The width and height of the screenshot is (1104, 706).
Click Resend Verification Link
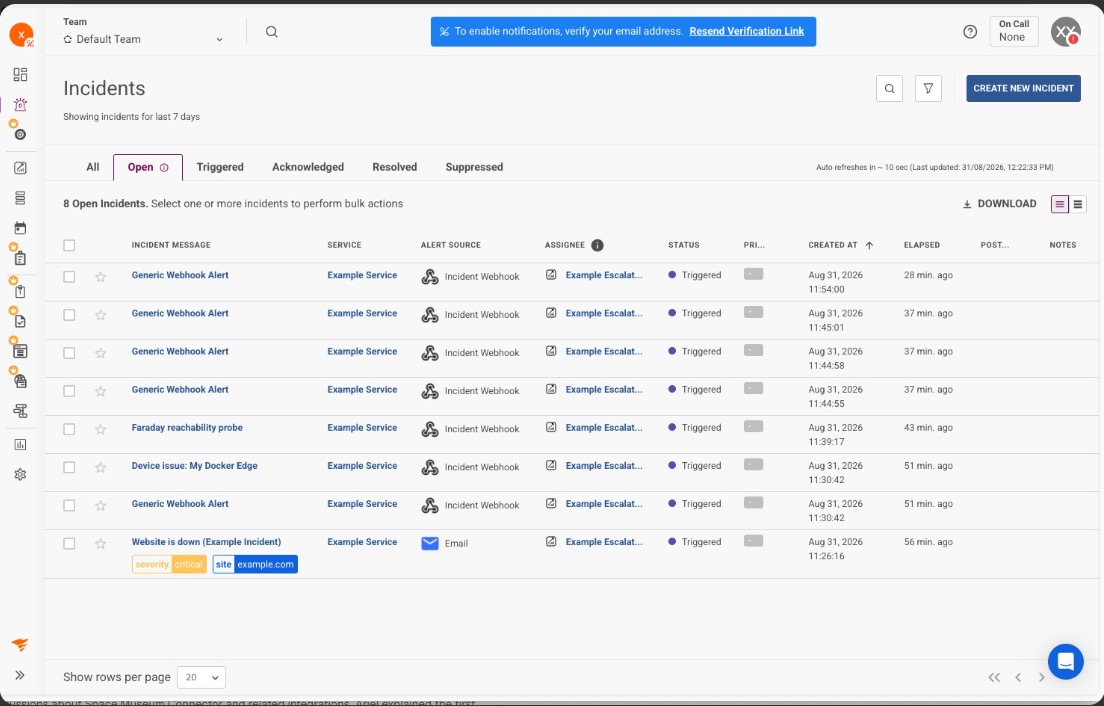[x=746, y=31]
